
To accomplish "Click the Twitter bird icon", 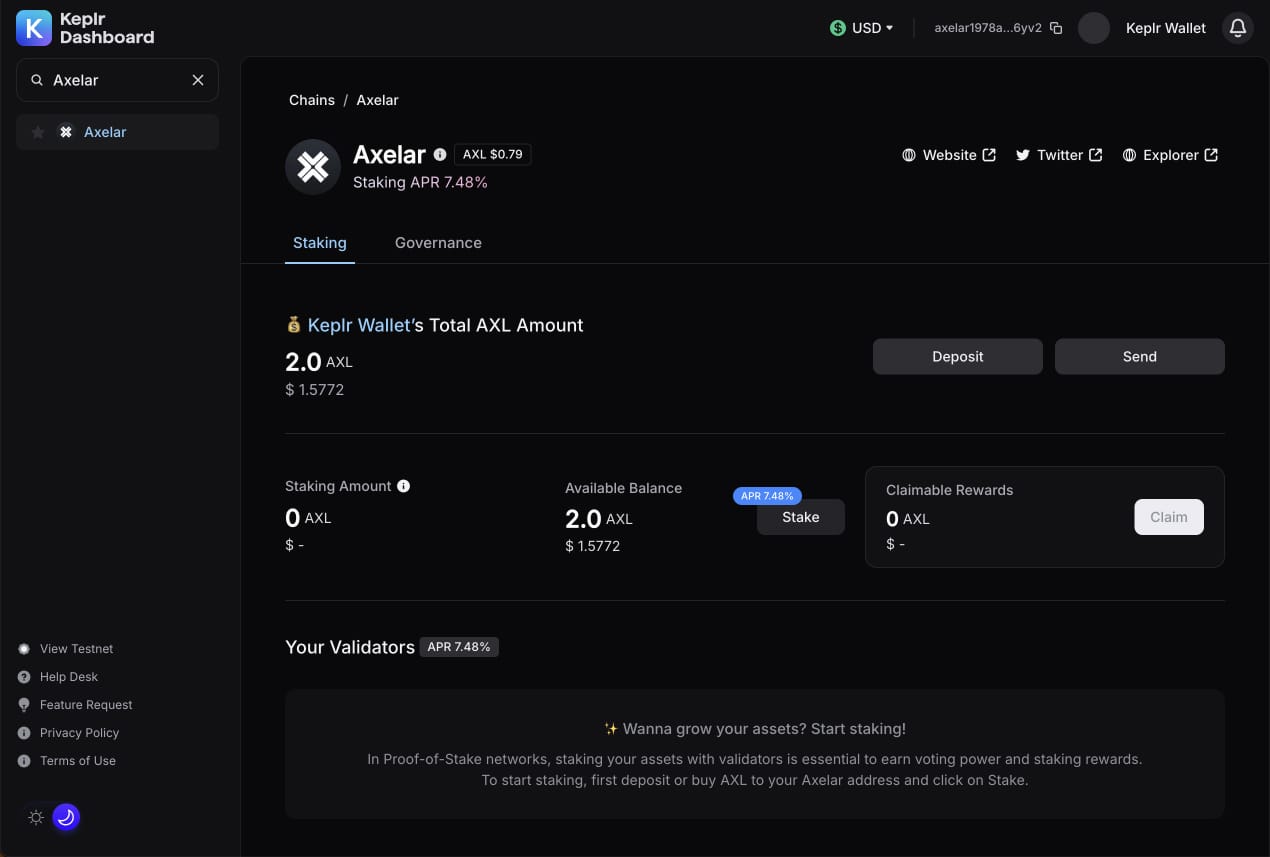I will pyautogui.click(x=1023, y=155).
